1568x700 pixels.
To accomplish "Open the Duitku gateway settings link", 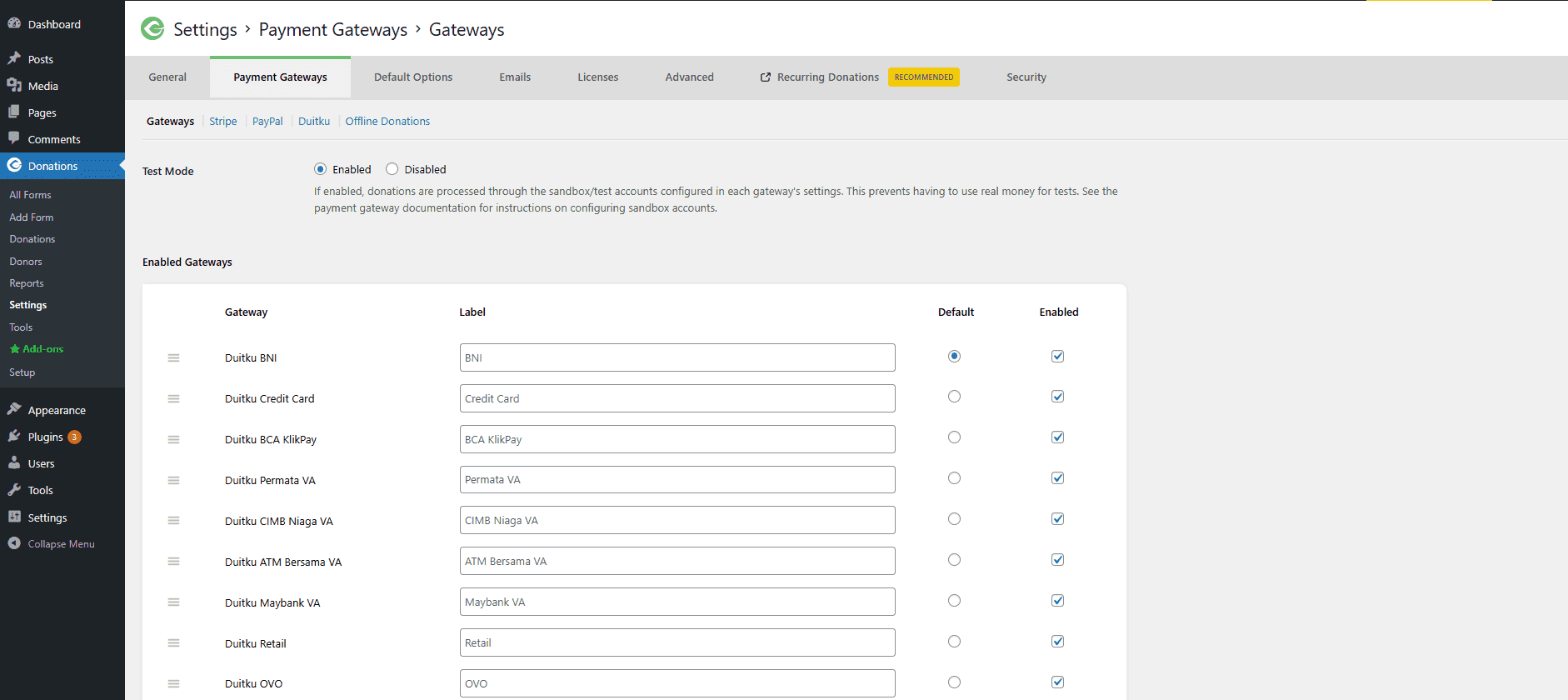I will (314, 122).
